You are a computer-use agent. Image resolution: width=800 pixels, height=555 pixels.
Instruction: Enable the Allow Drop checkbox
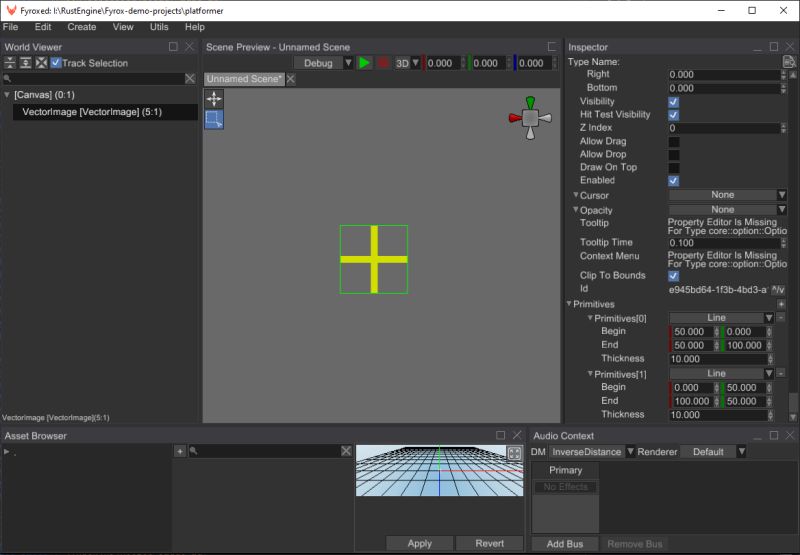(673, 155)
